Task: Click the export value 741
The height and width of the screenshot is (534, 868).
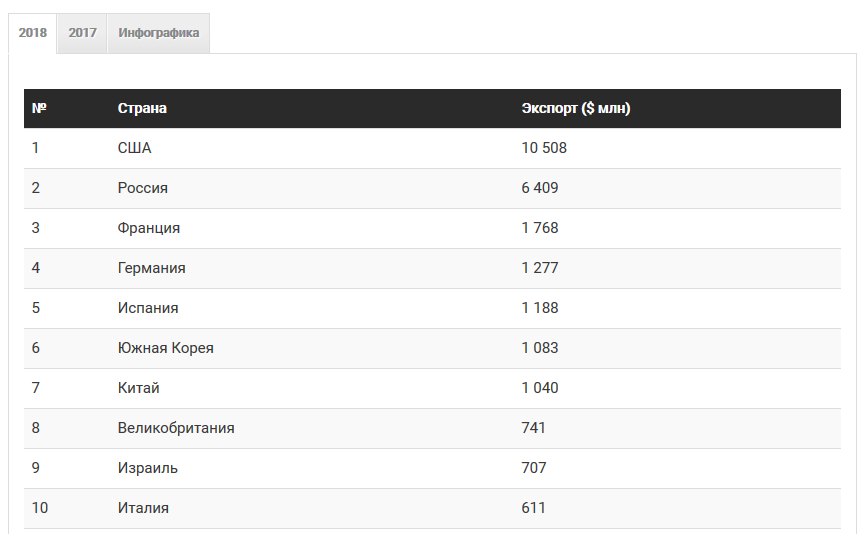Action: (534, 428)
